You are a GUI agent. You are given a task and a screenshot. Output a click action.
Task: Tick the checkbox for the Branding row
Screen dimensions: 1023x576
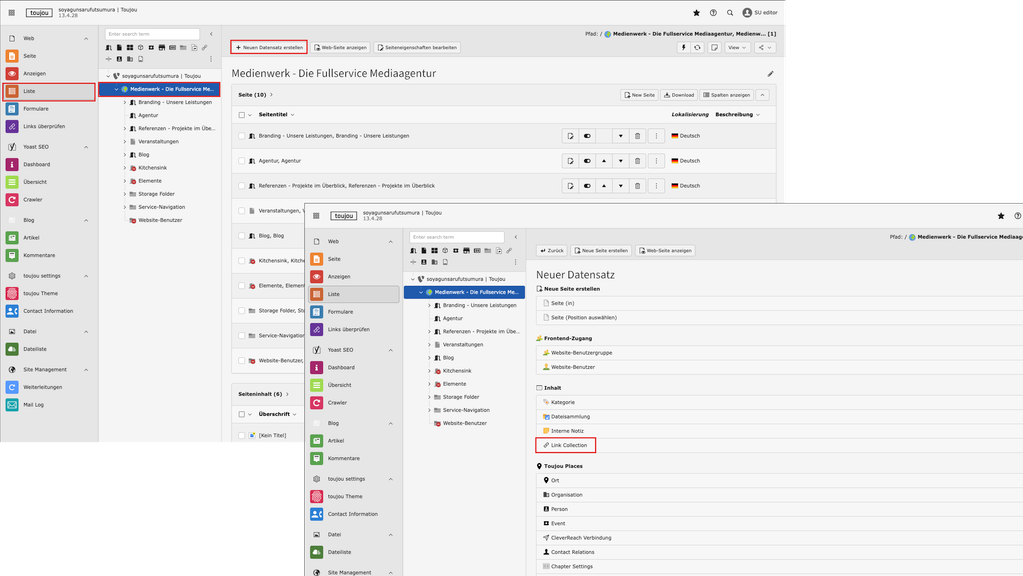(x=242, y=136)
